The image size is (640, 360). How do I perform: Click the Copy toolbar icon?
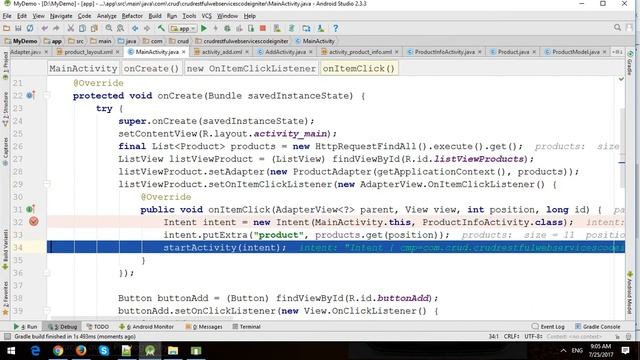(82, 28)
